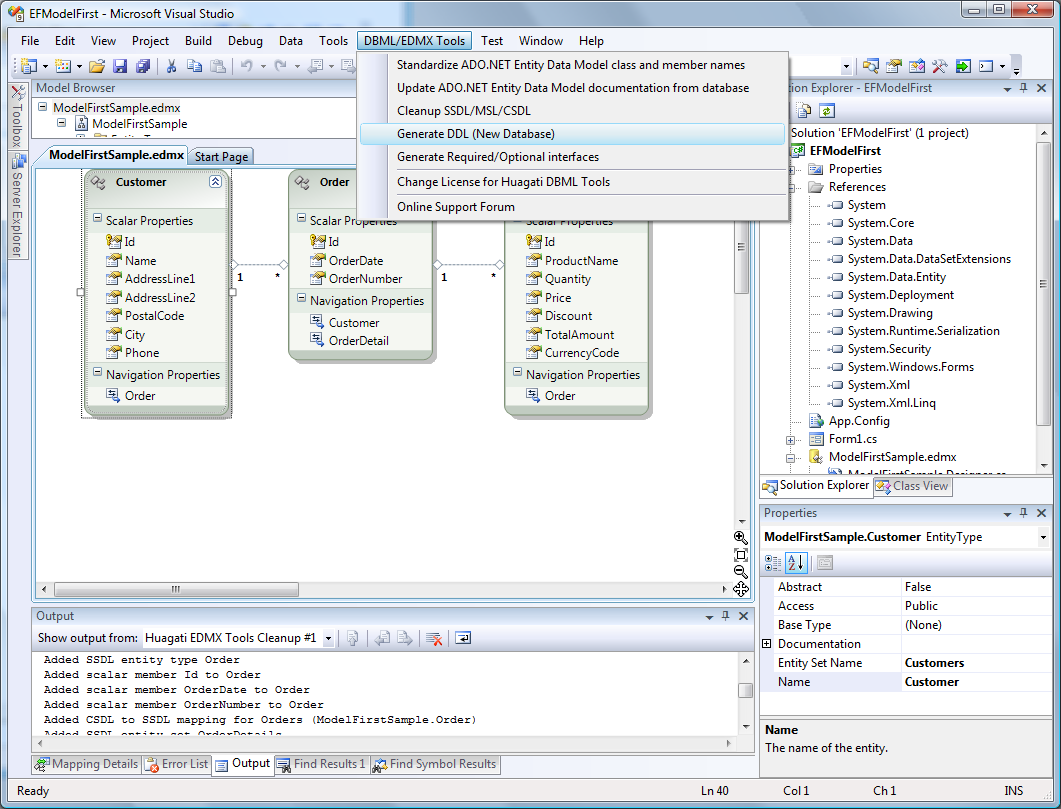Click the zoom to 100% icon in designer
Image resolution: width=1061 pixels, height=809 pixels.
click(741, 555)
